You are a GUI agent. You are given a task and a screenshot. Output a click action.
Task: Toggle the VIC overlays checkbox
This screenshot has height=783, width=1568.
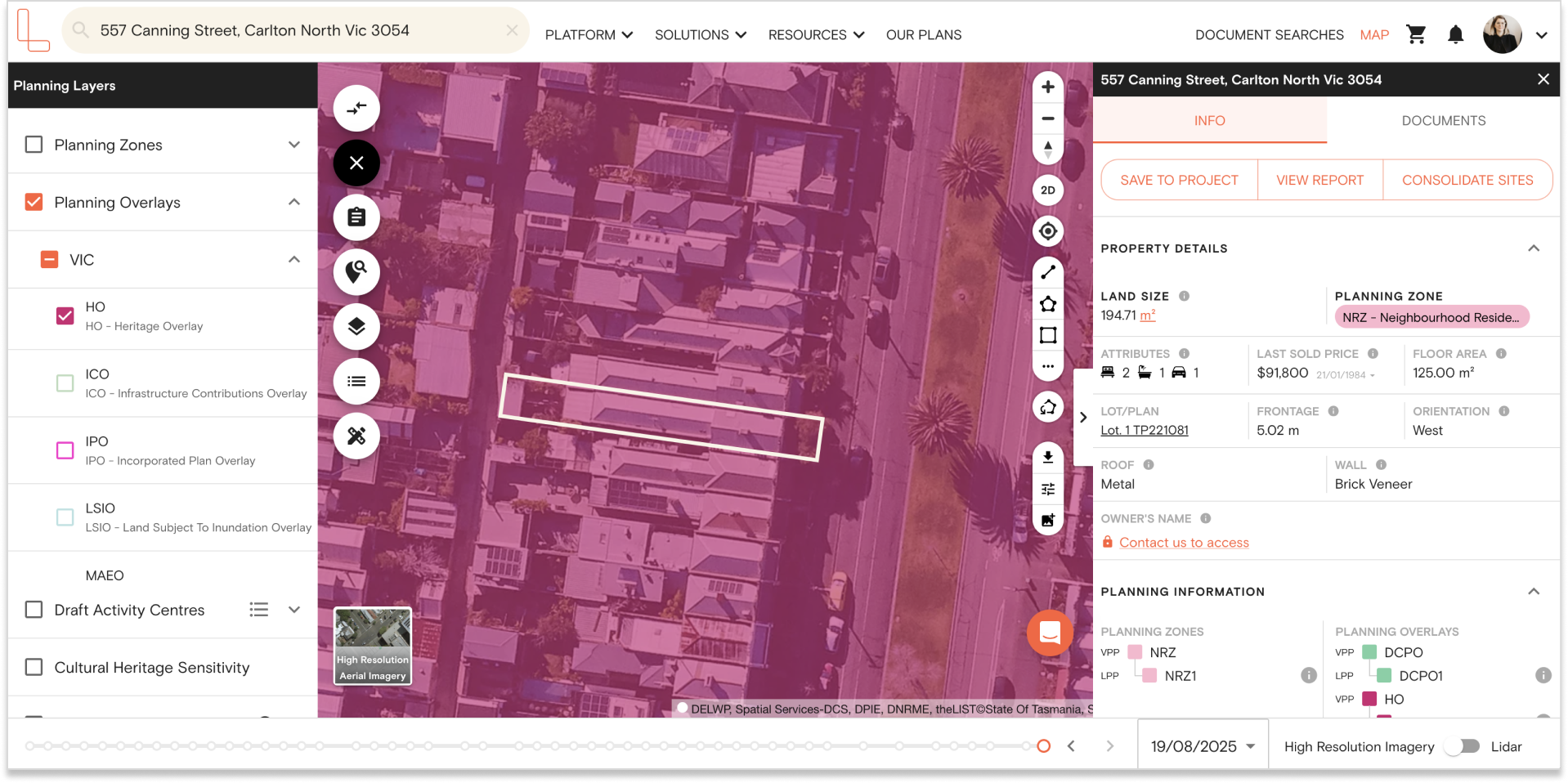click(49, 260)
